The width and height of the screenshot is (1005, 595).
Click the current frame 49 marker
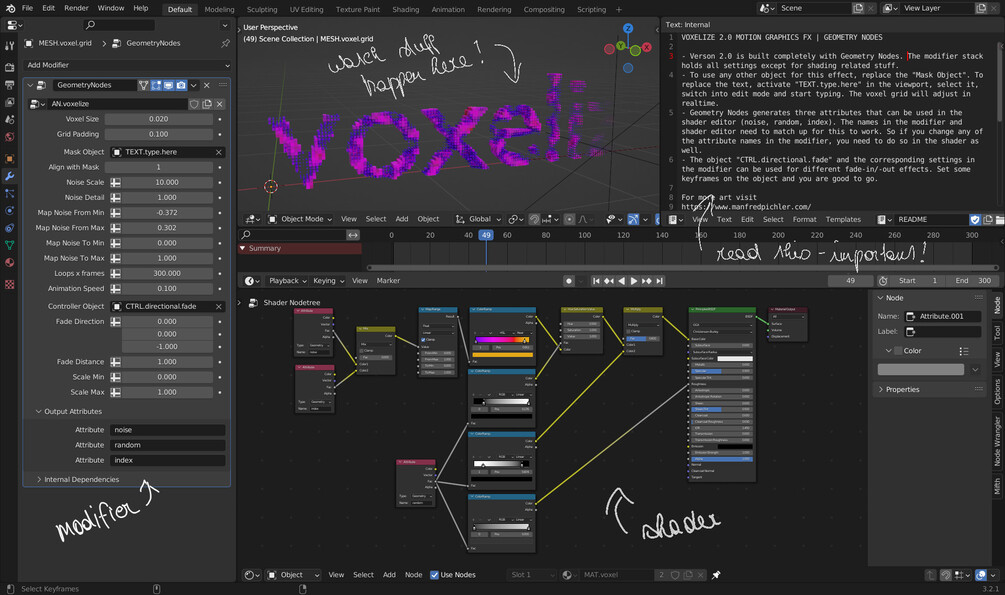486,235
